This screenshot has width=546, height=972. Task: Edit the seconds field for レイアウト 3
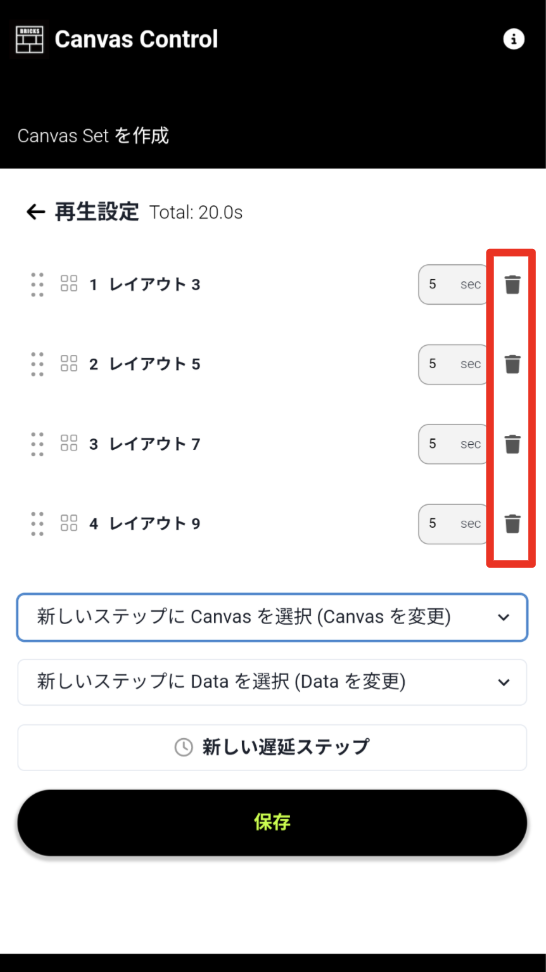454,285
